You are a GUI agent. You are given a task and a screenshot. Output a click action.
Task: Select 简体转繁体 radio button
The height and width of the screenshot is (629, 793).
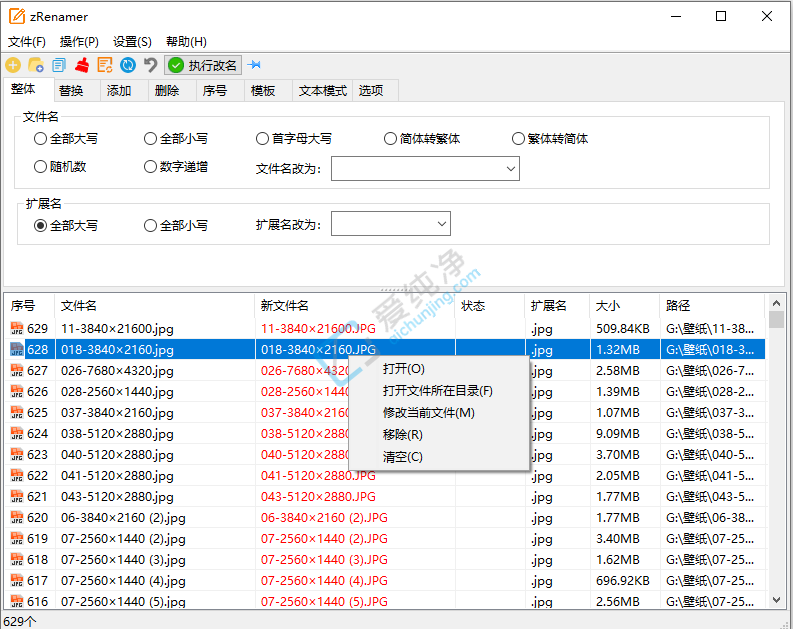click(x=422, y=139)
